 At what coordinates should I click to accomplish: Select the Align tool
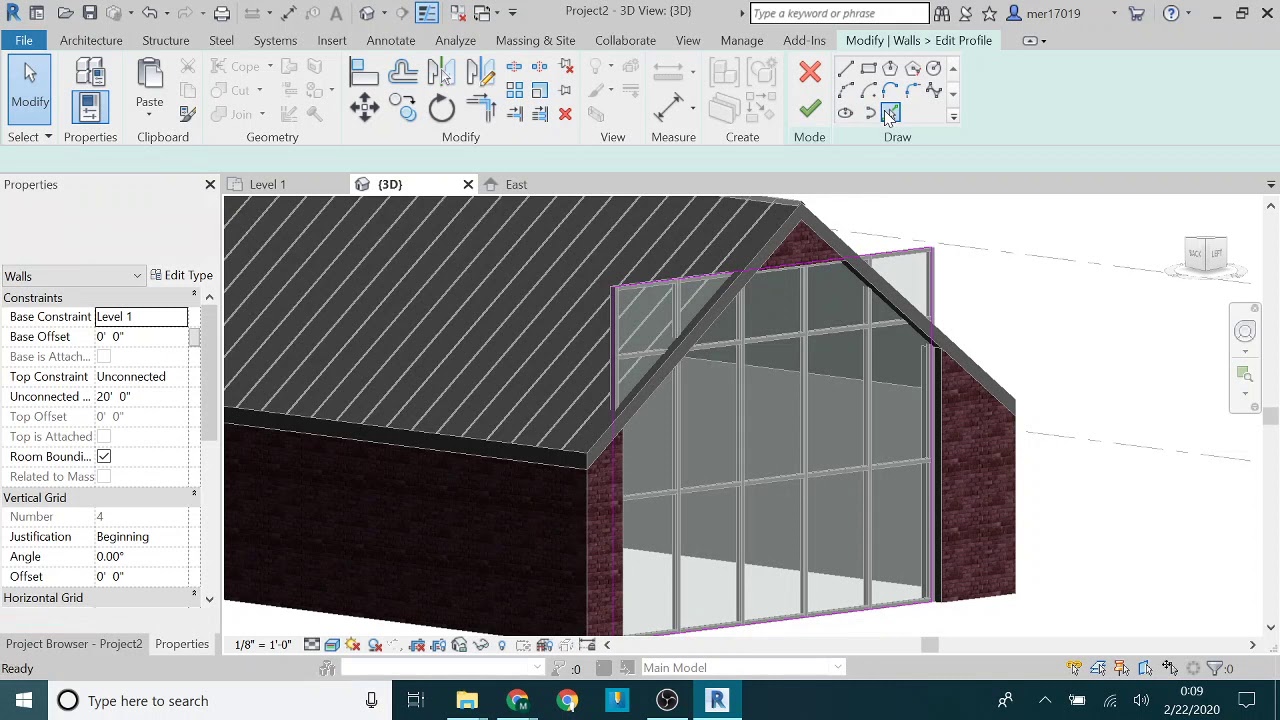[x=364, y=72]
